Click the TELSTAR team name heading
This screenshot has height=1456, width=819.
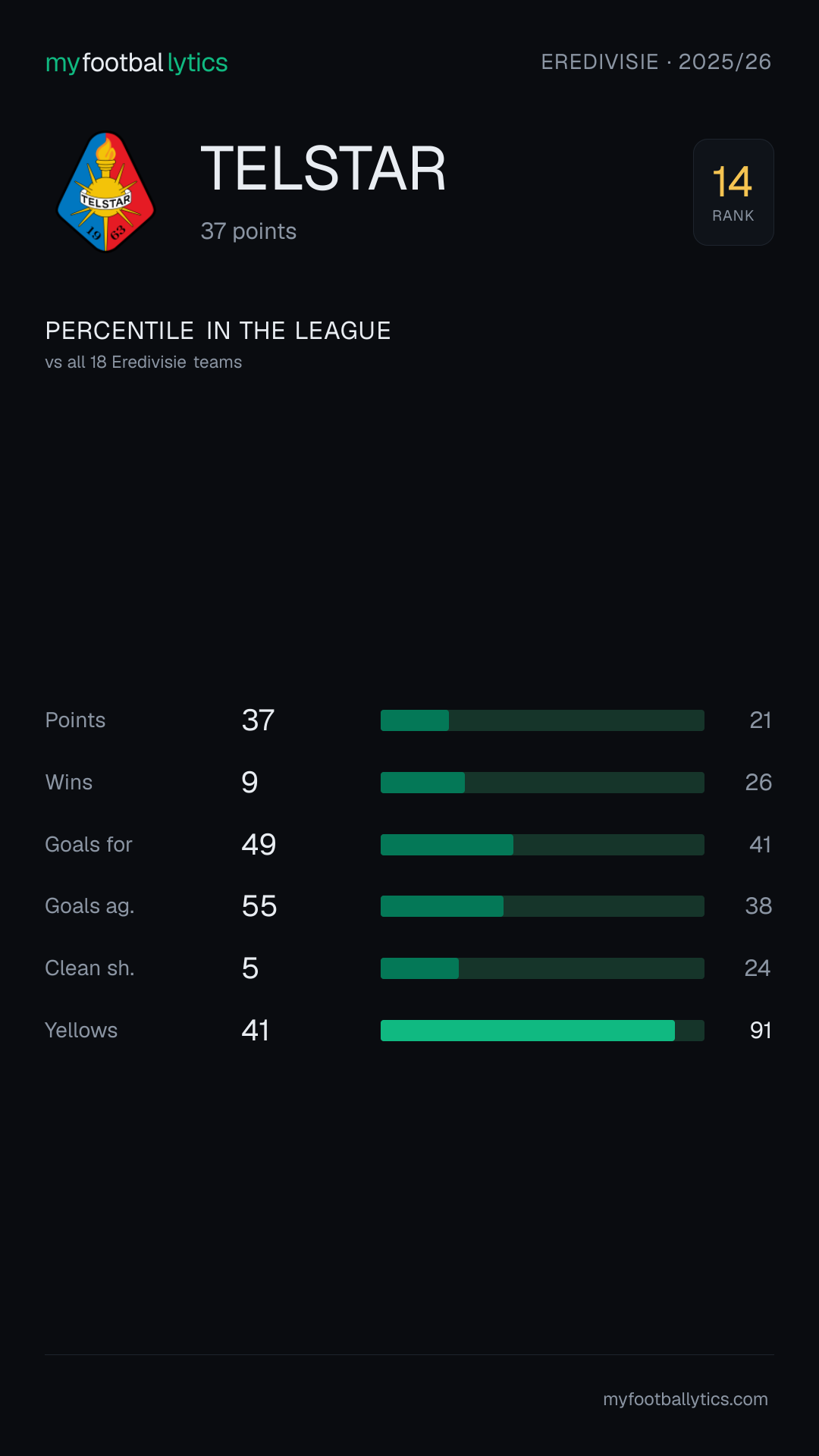323,169
